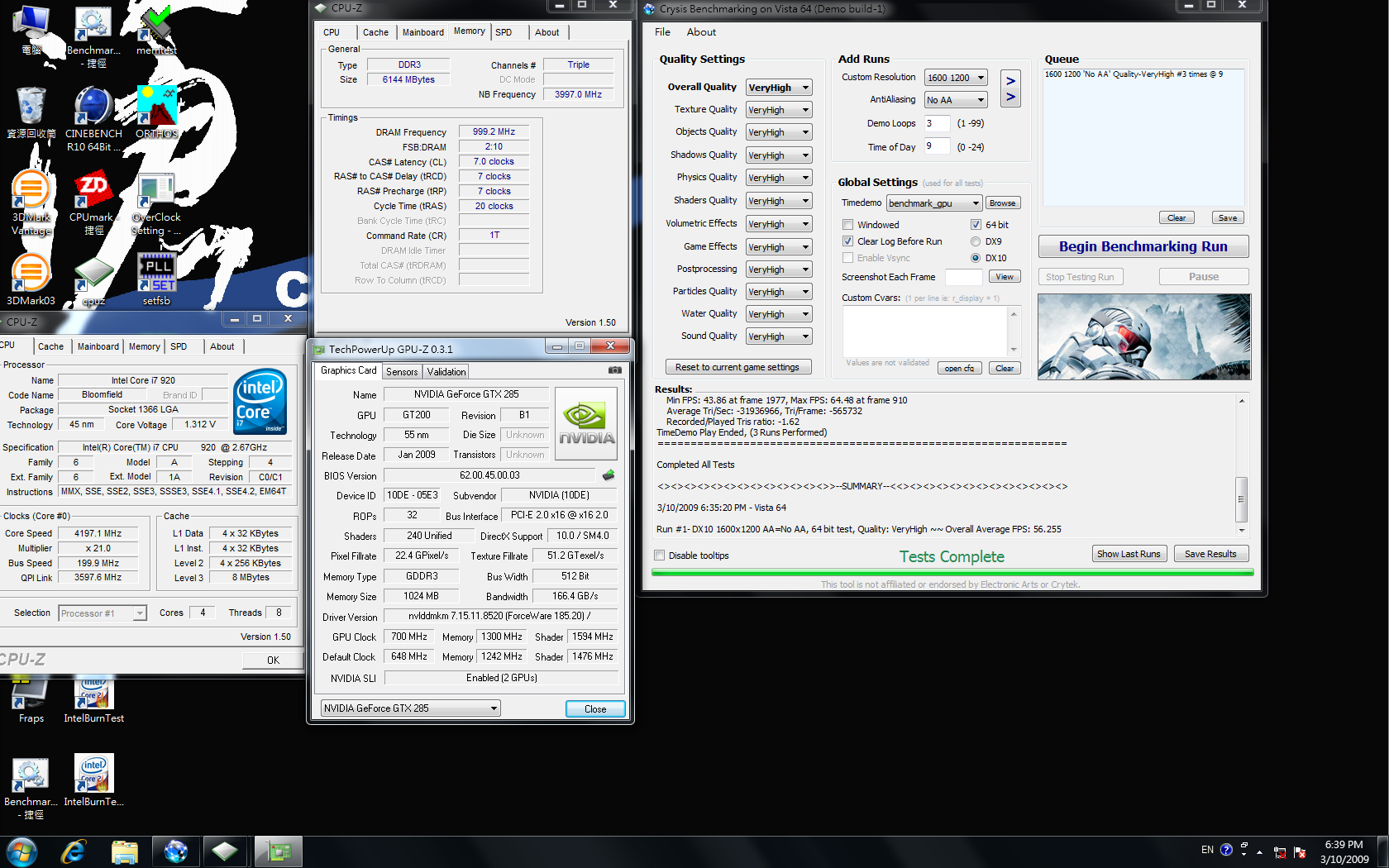Launch 3DMark03 desktop icon

(31, 280)
